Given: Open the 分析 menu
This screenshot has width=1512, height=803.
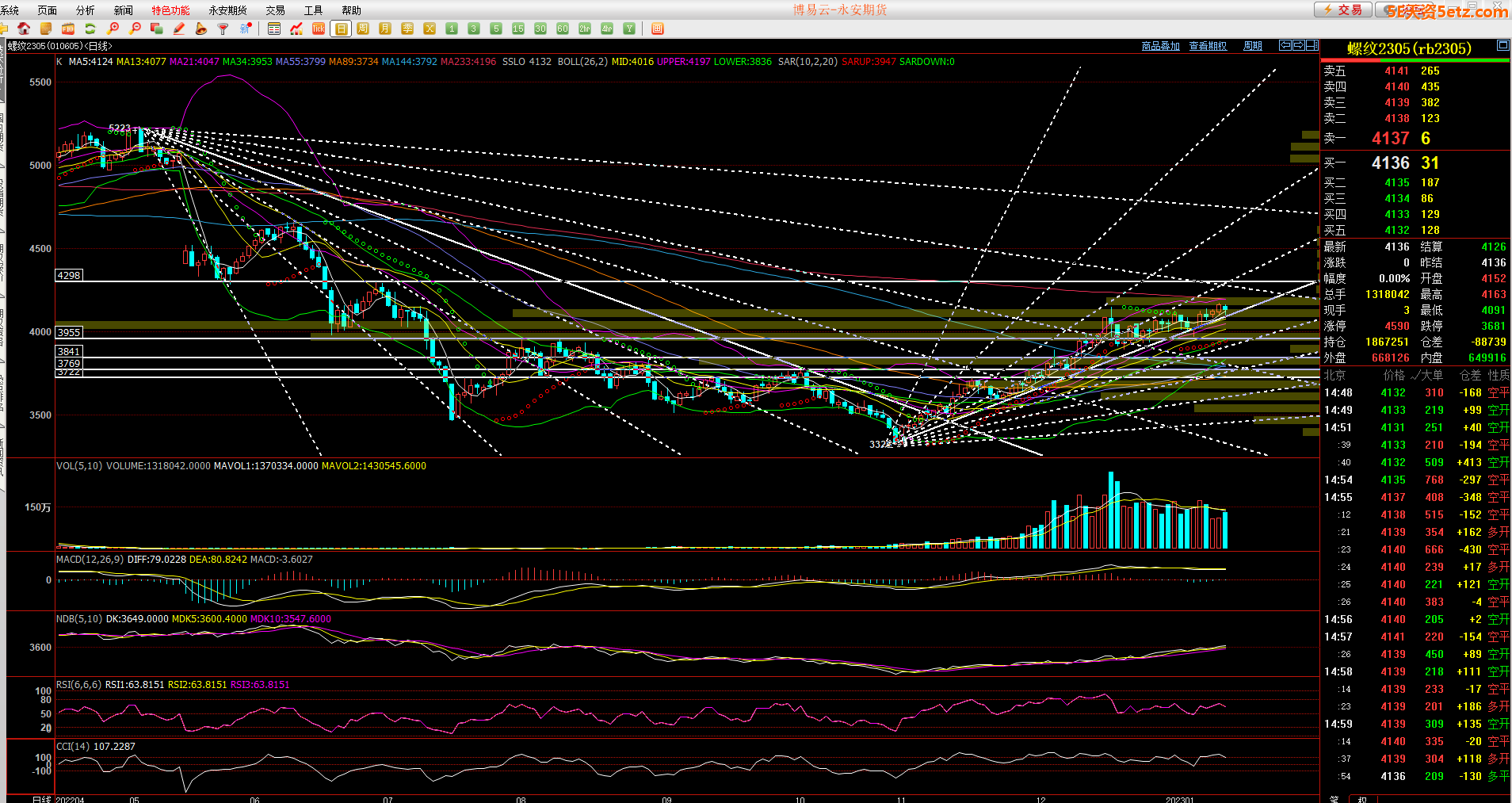Looking at the screenshot, I should click(85, 10).
